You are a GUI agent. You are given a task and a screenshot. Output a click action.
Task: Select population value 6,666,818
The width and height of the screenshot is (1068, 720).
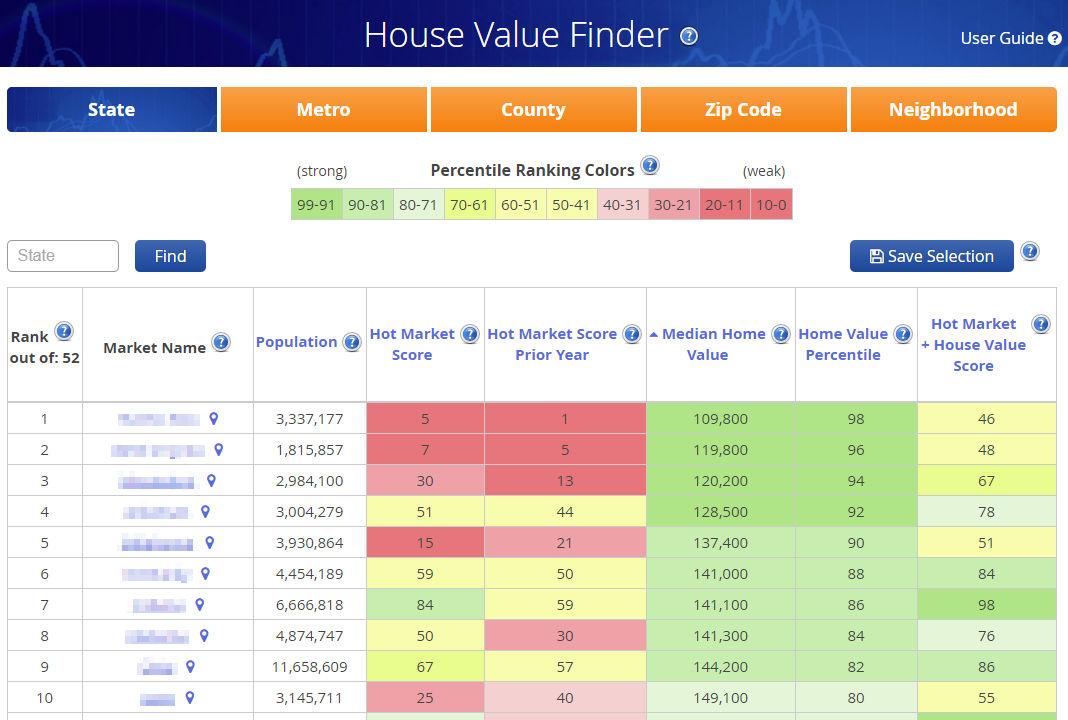(309, 605)
